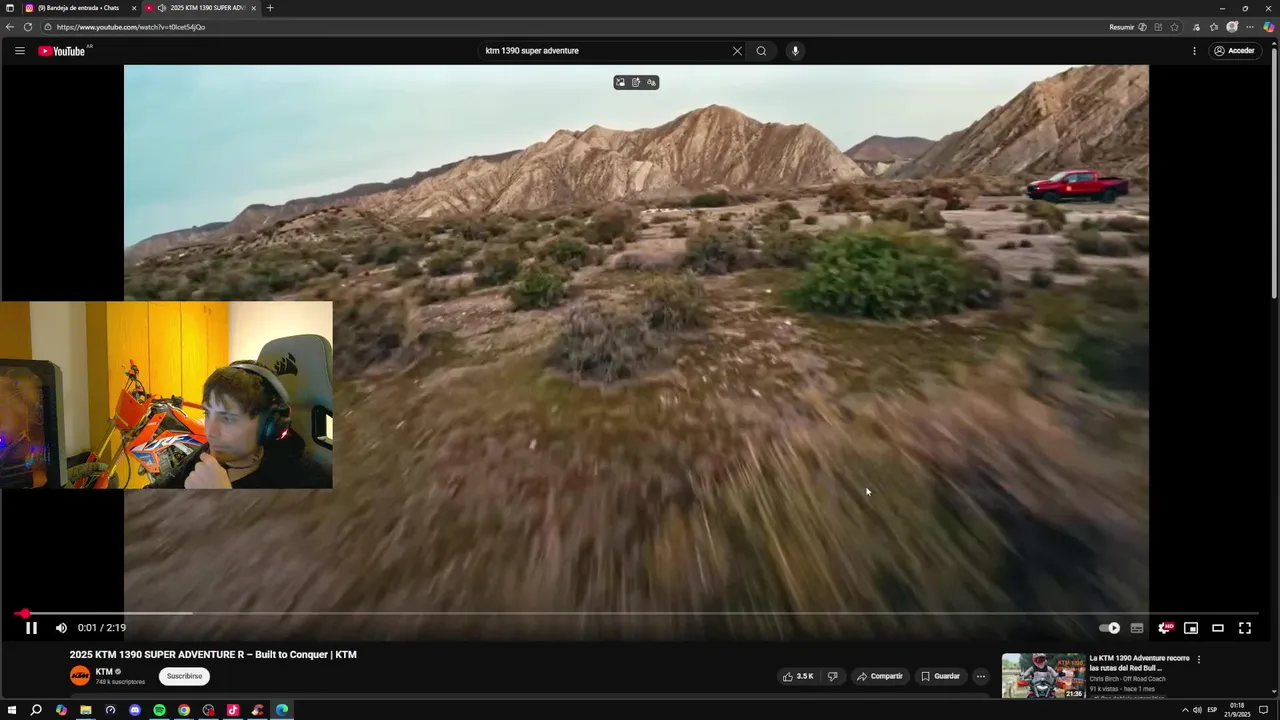Open the browser profile avatar
The width and height of the screenshot is (1280, 720).
tap(1232, 27)
